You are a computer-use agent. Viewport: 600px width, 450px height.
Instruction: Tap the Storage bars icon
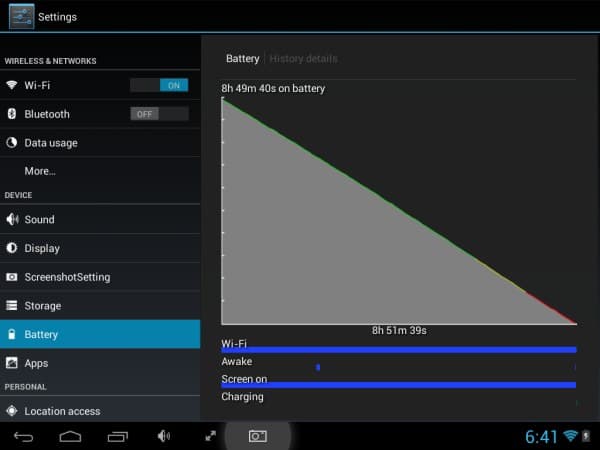tap(11, 305)
